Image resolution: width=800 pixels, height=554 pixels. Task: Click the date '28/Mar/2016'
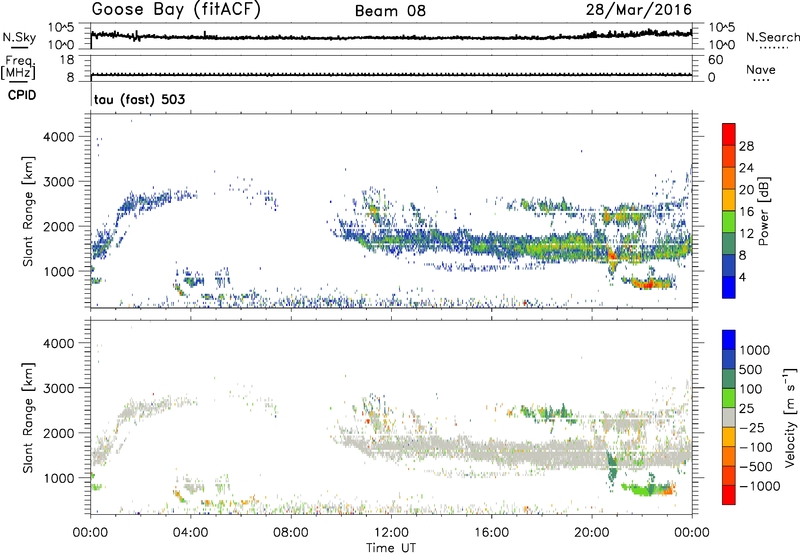point(639,10)
